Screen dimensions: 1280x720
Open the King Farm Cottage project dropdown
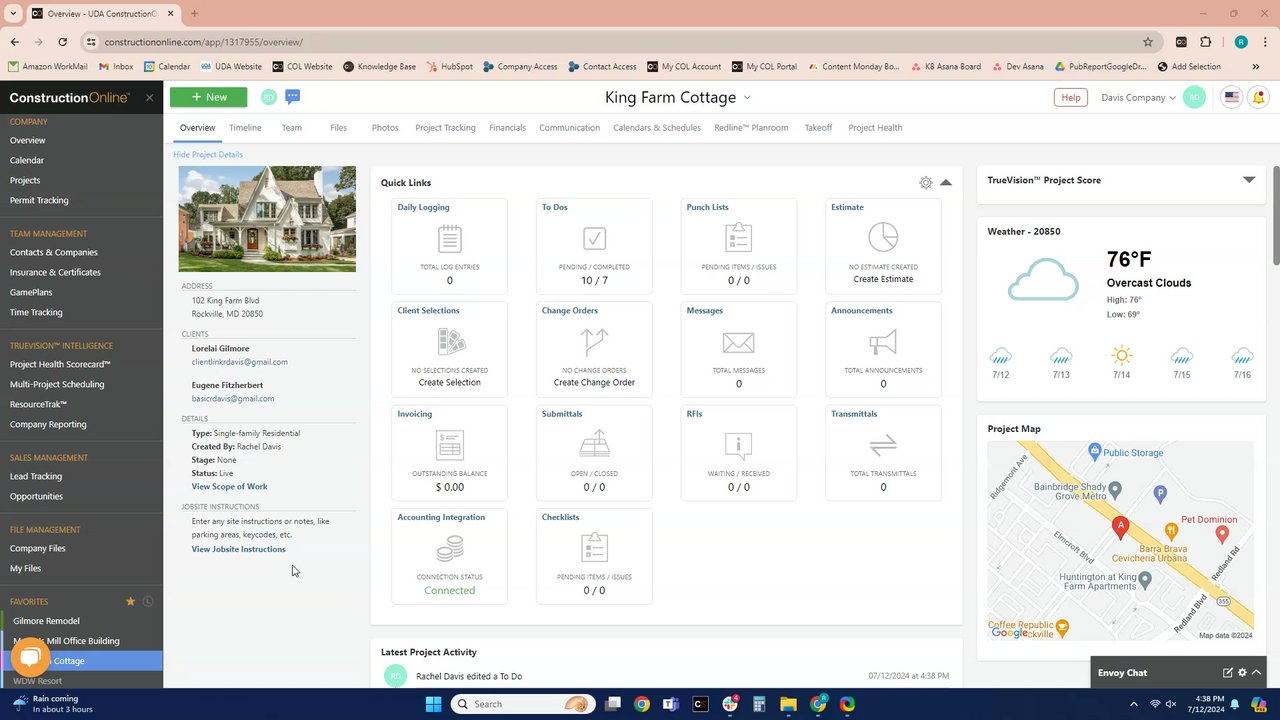pyautogui.click(x=747, y=98)
